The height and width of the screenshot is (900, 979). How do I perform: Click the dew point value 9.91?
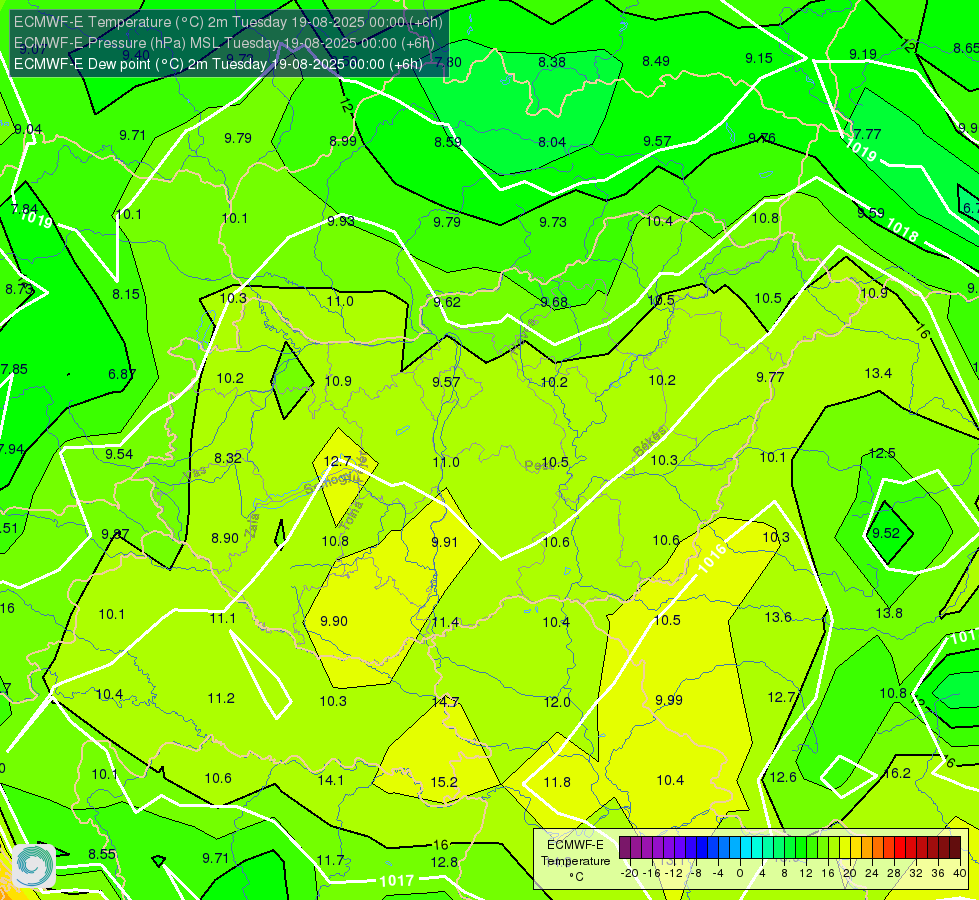pyautogui.click(x=445, y=542)
